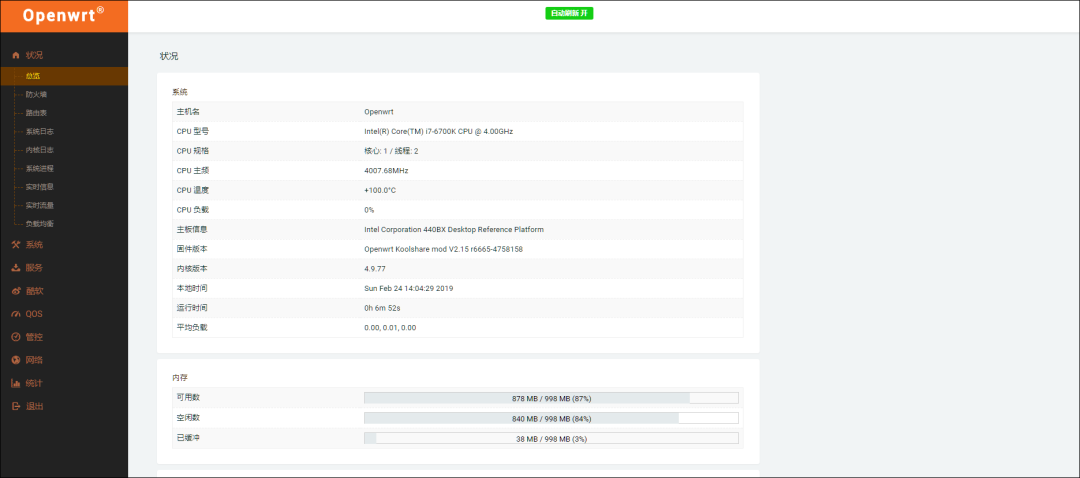Viewport: 1080px width, 478px height.
Task: Click the bar chart icon for 统计
Action: coord(15,383)
